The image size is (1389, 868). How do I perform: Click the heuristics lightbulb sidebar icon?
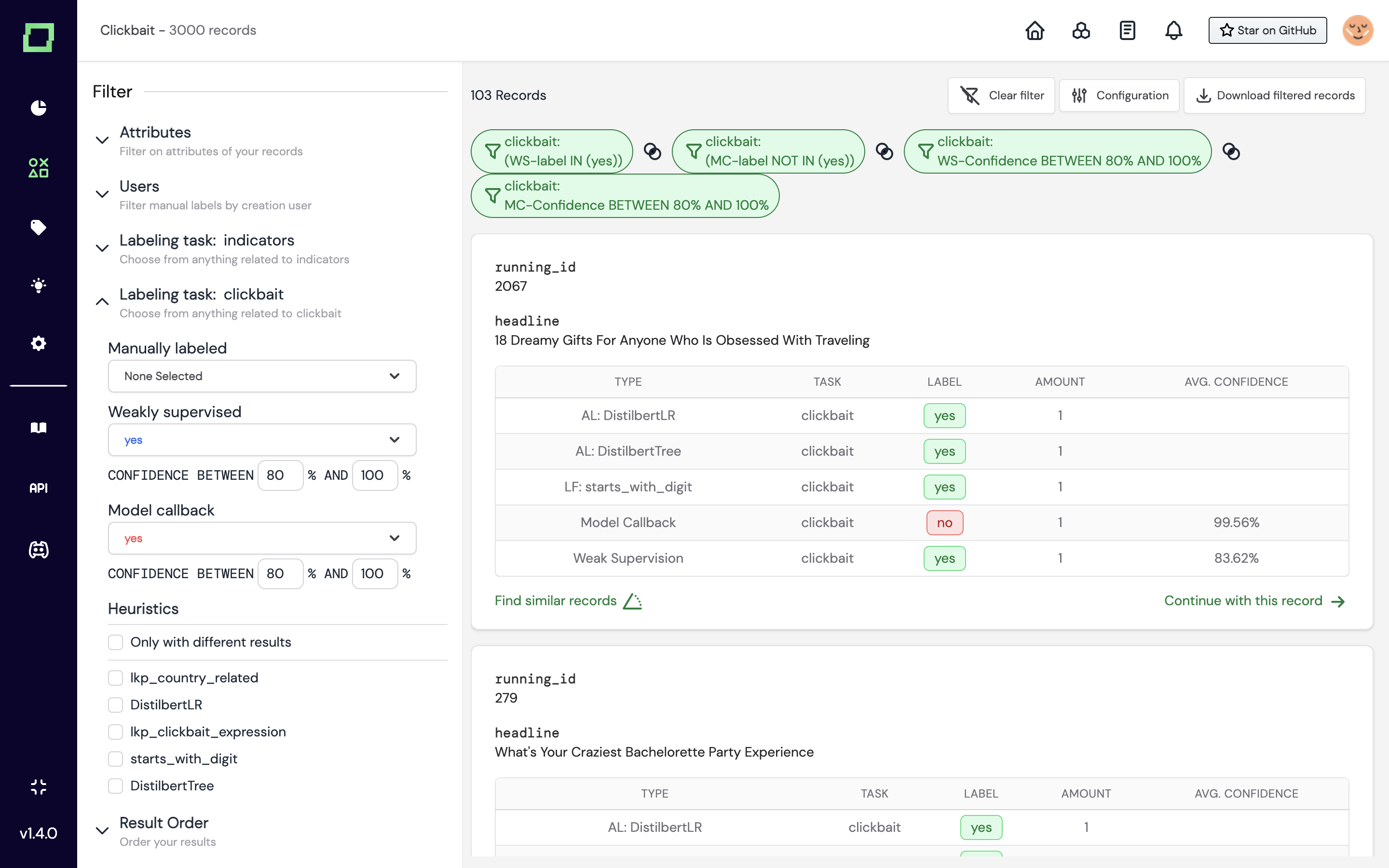(39, 285)
